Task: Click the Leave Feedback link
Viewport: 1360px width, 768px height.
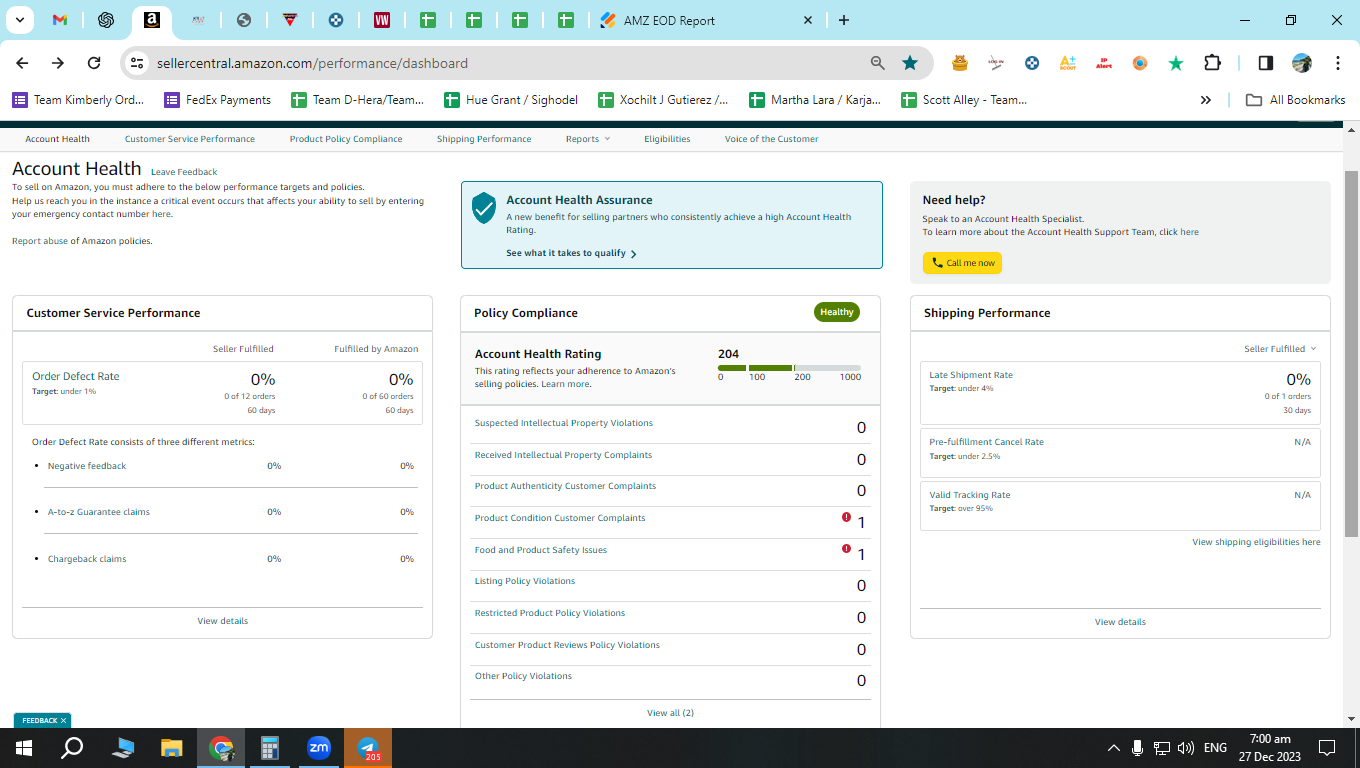Action: (x=184, y=172)
